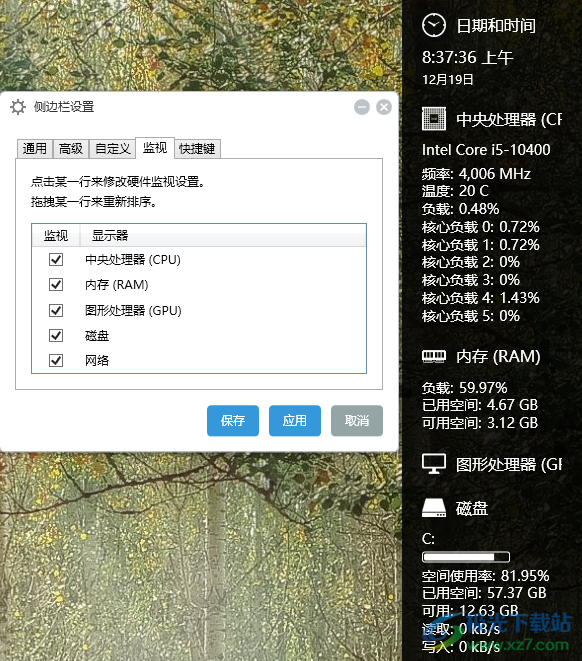Toggle the 网络 monitor checkbox
Image resolution: width=582 pixels, height=661 pixels.
coord(56,360)
